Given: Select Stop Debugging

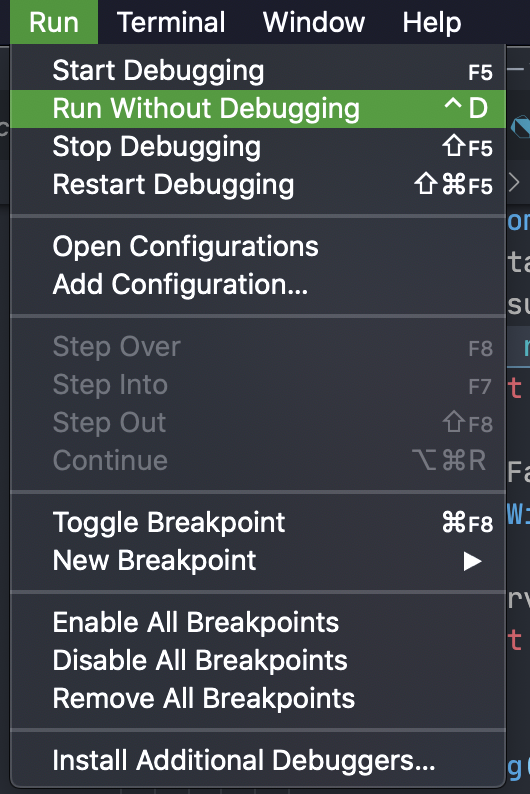Looking at the screenshot, I should [258, 147].
